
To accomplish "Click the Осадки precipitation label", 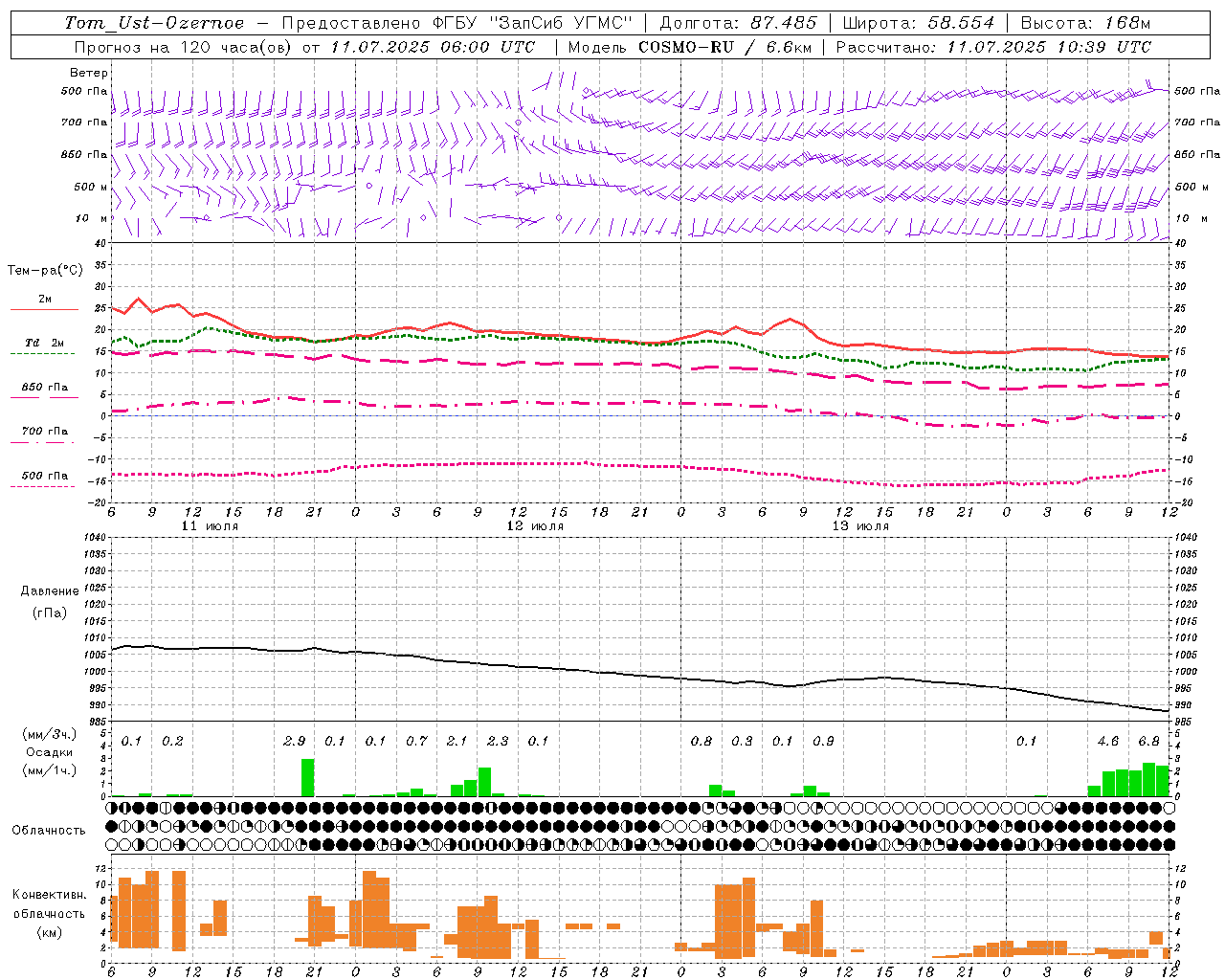I will (x=49, y=752).
